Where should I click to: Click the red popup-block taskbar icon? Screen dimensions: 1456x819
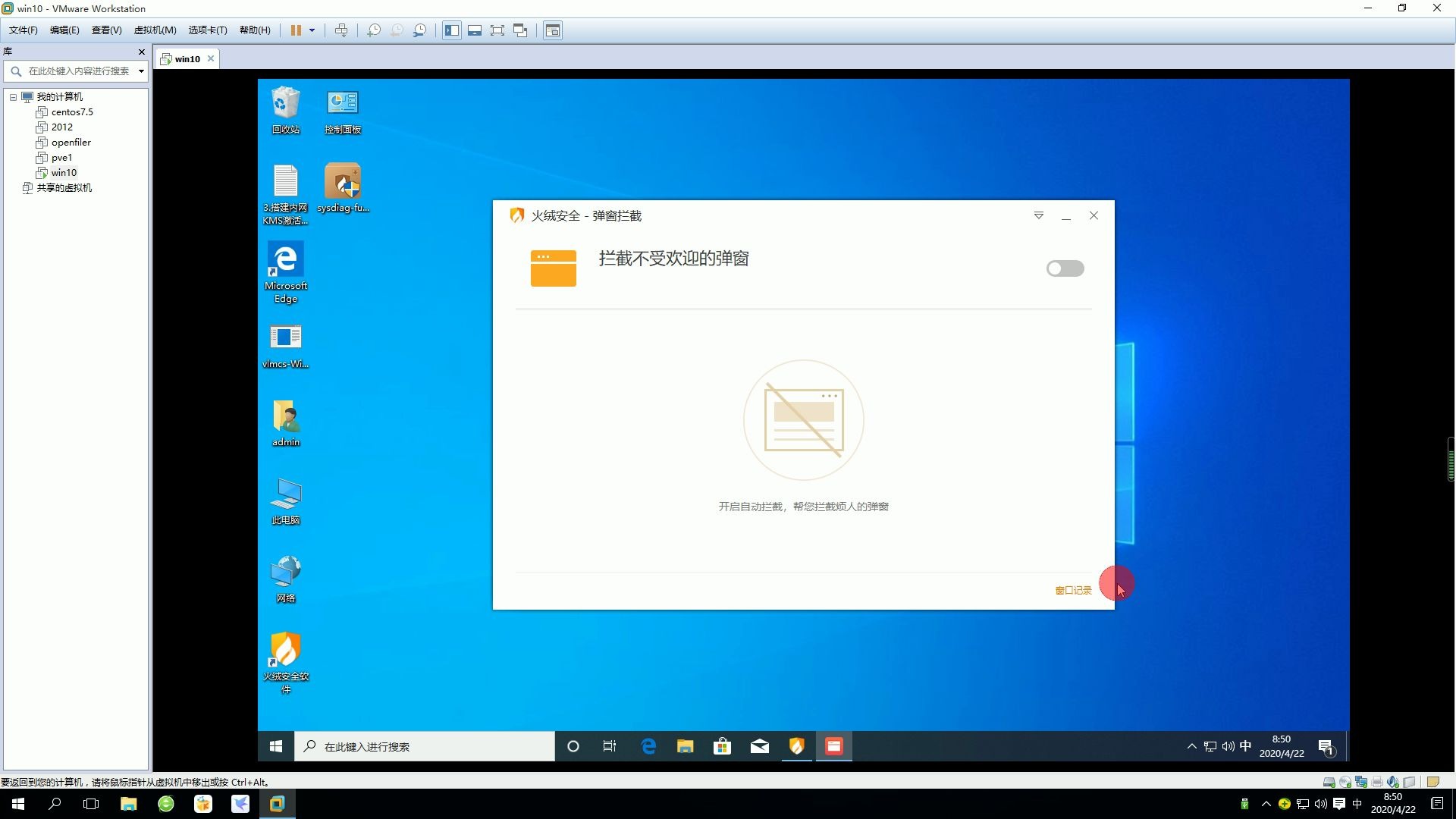click(x=834, y=746)
